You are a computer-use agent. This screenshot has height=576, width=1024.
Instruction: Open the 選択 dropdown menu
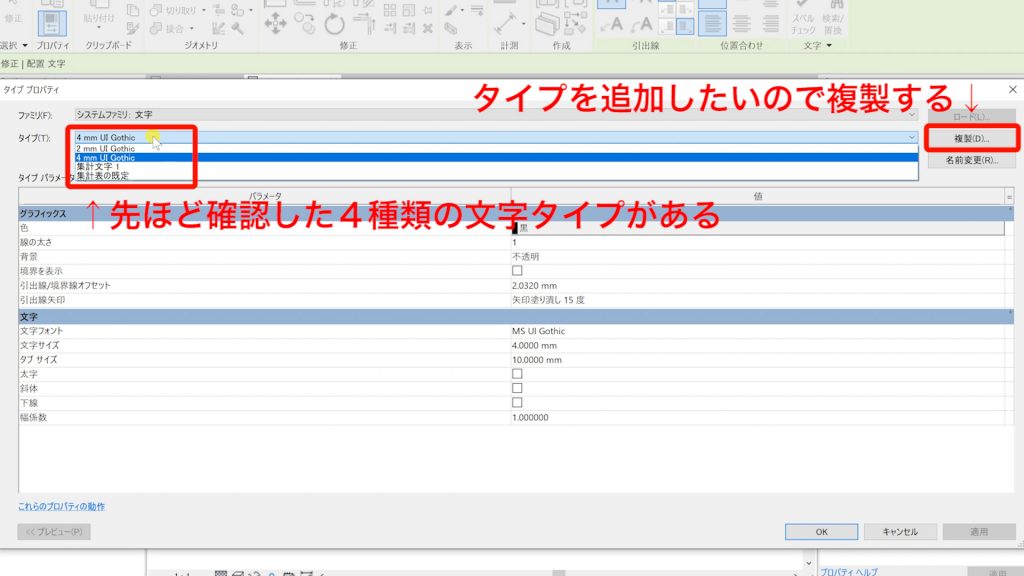[x=13, y=44]
